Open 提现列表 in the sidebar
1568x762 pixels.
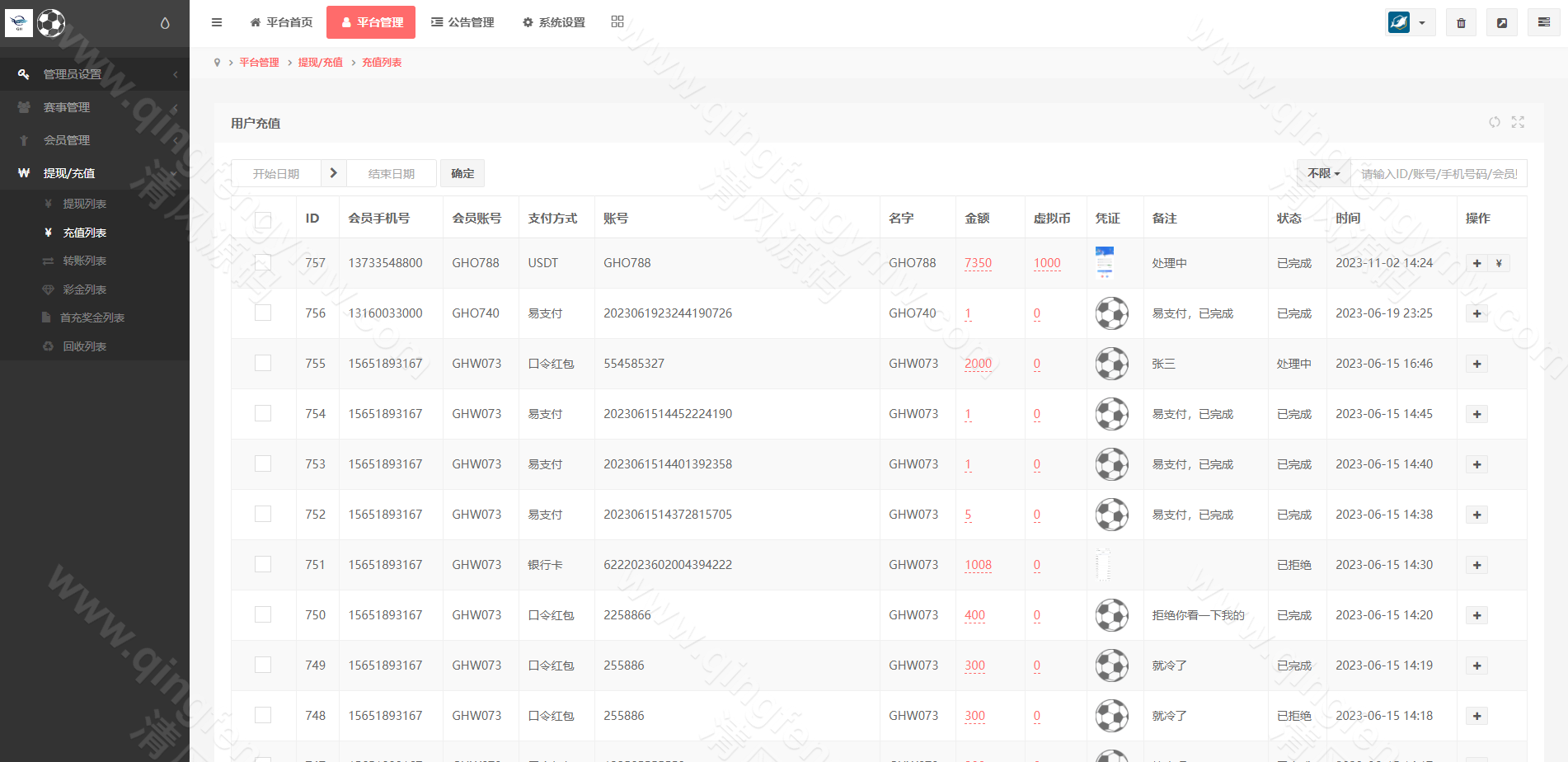[84, 204]
